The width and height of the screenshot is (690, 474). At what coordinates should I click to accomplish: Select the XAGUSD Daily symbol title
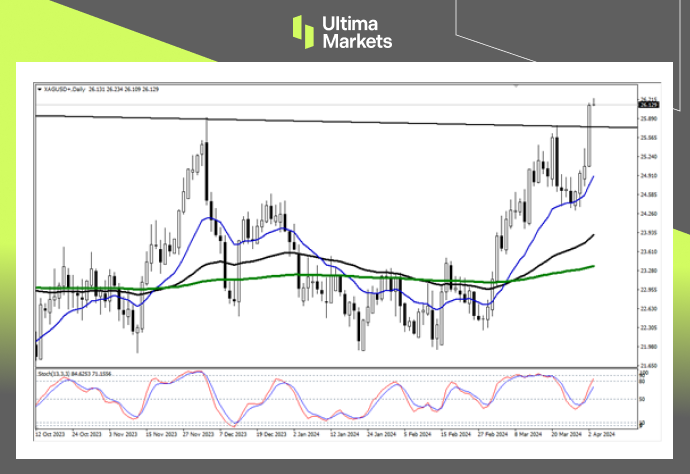tap(65, 89)
